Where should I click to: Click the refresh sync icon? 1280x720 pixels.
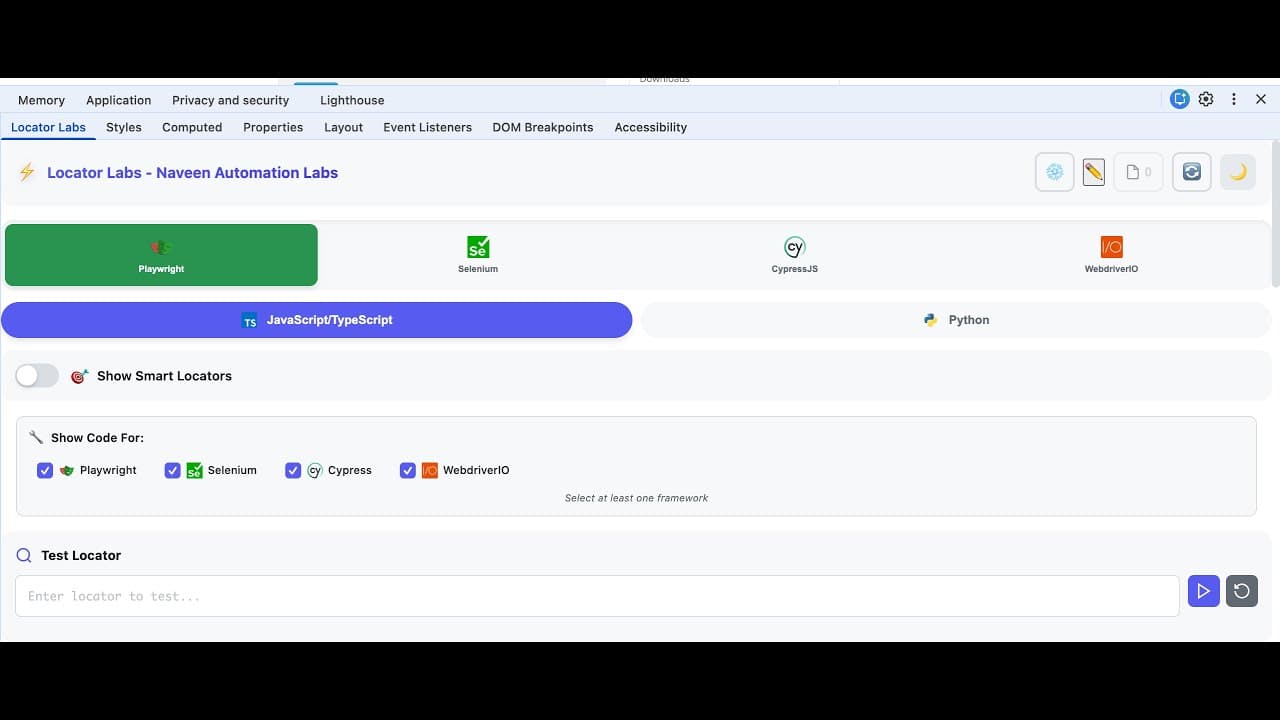coord(1191,171)
